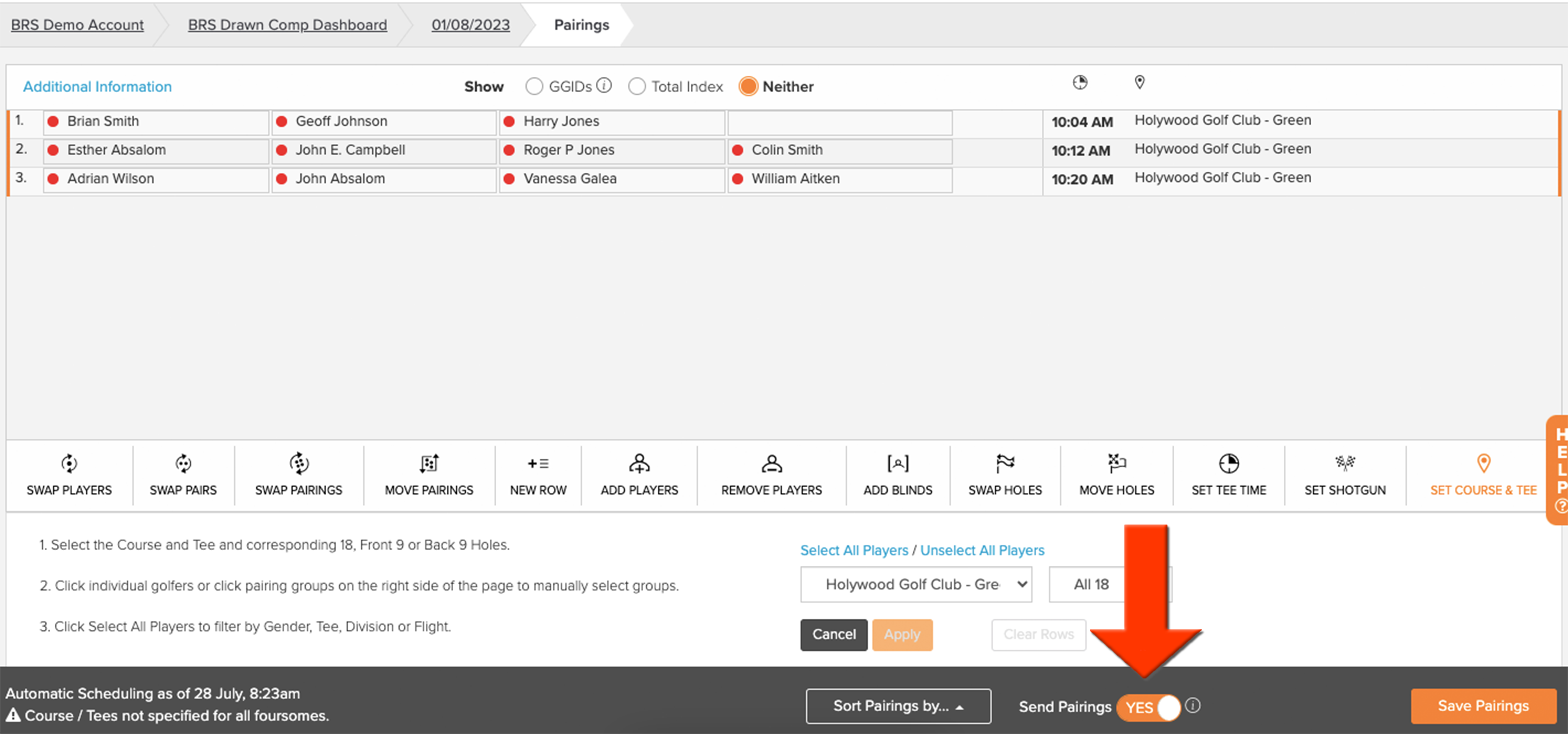Open the Sort Pairings by menu
The image size is (1568, 734).
coord(899,706)
